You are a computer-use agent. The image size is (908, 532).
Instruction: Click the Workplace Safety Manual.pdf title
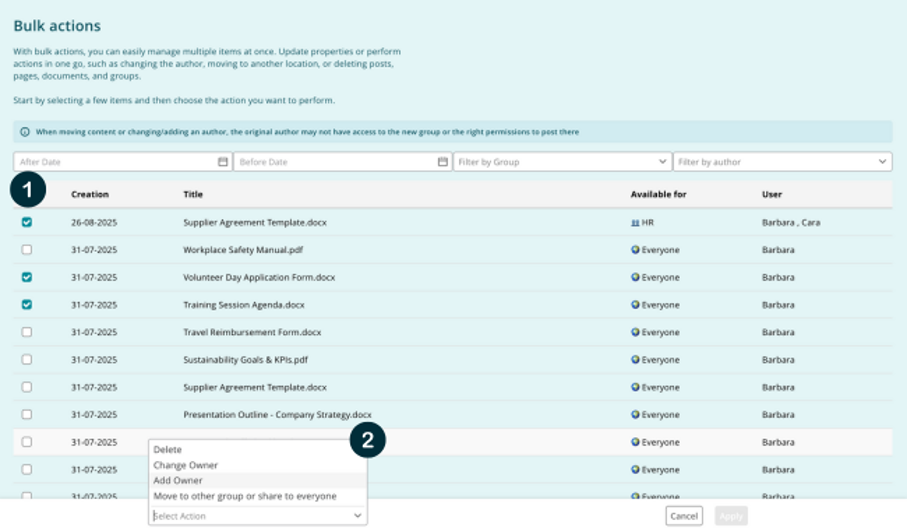pos(243,250)
